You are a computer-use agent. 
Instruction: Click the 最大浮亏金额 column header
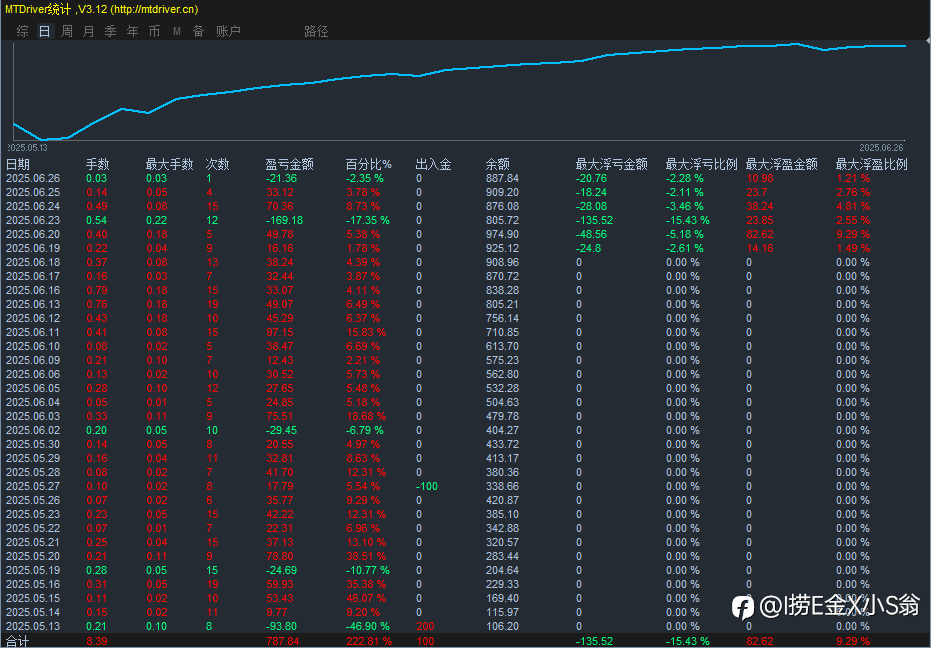pyautogui.click(x=612, y=165)
